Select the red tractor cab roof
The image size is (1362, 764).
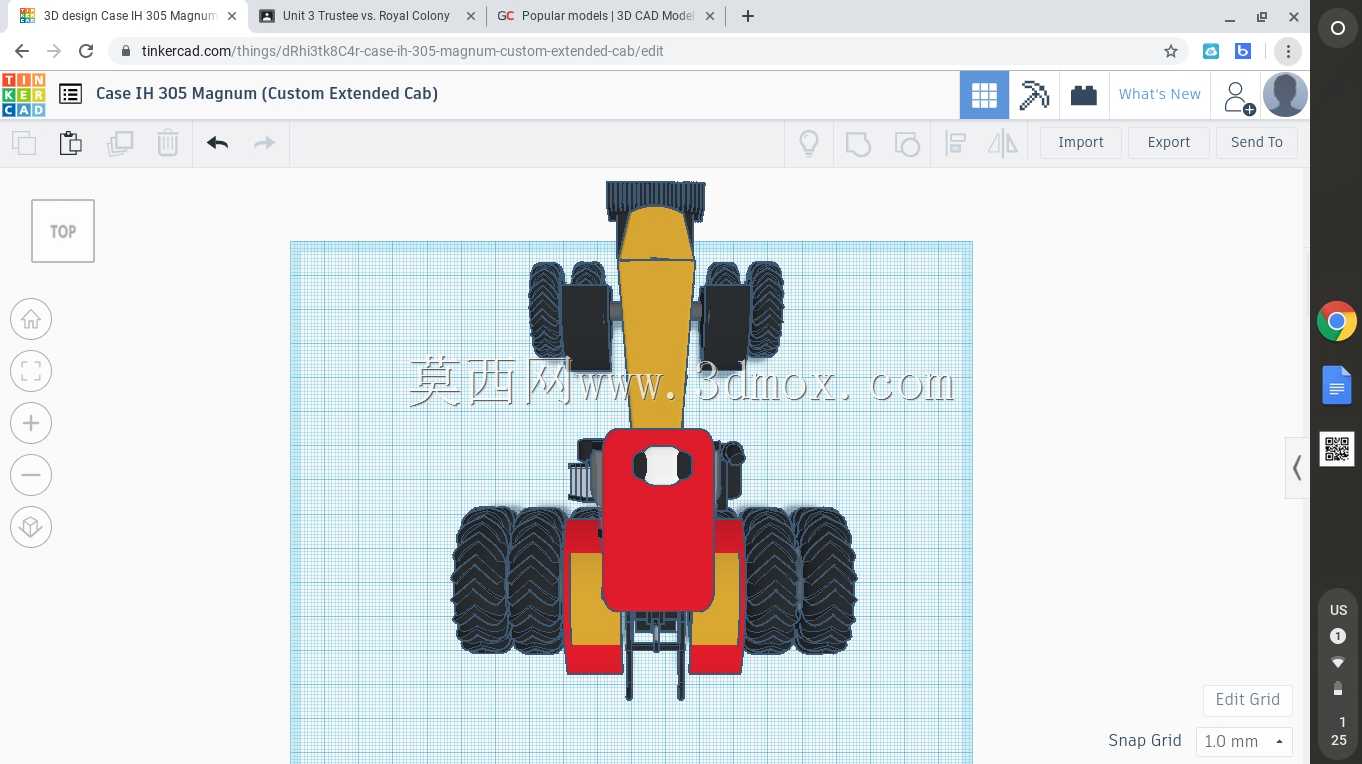coord(658,520)
